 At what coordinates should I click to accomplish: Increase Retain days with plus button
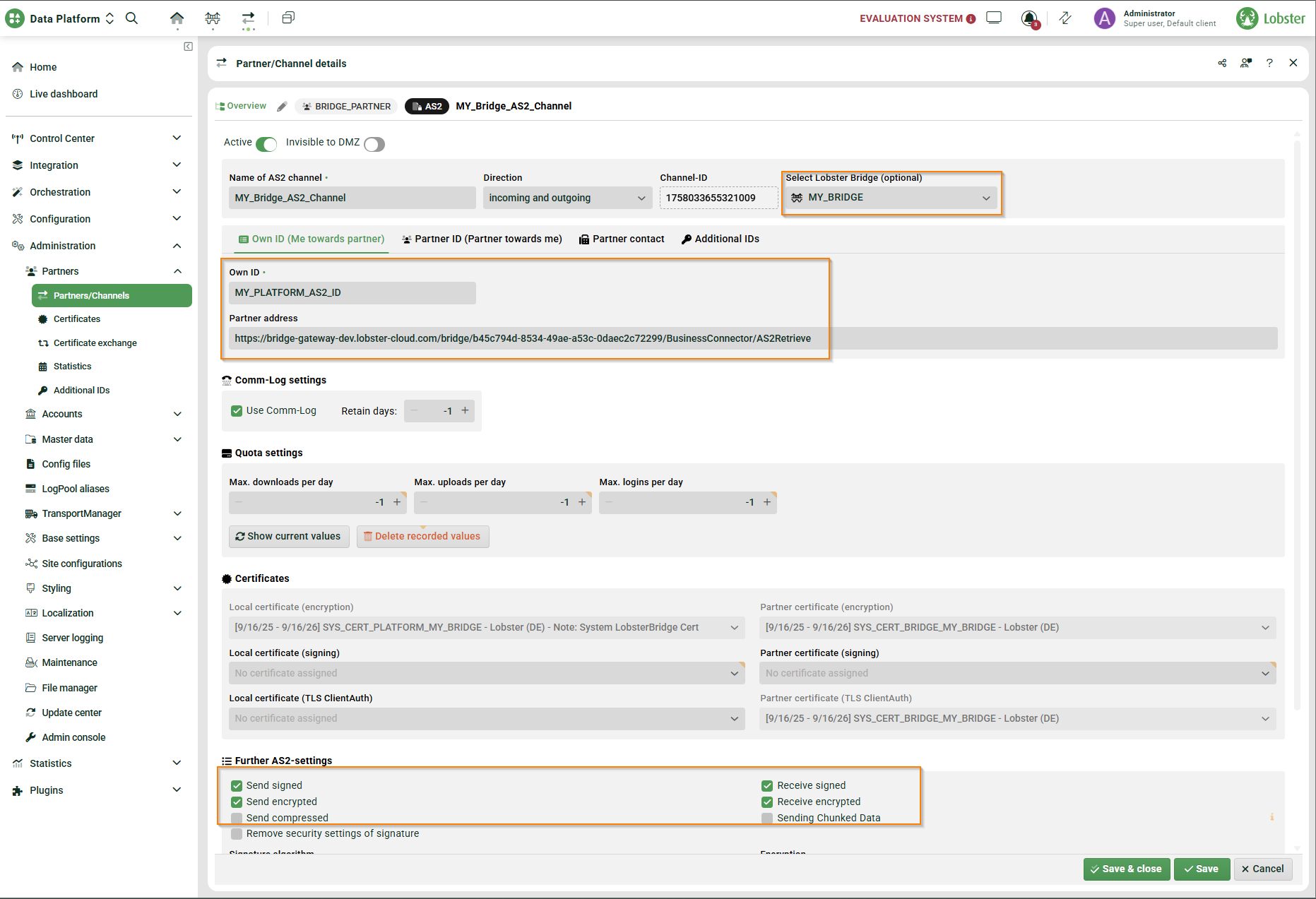coord(465,411)
